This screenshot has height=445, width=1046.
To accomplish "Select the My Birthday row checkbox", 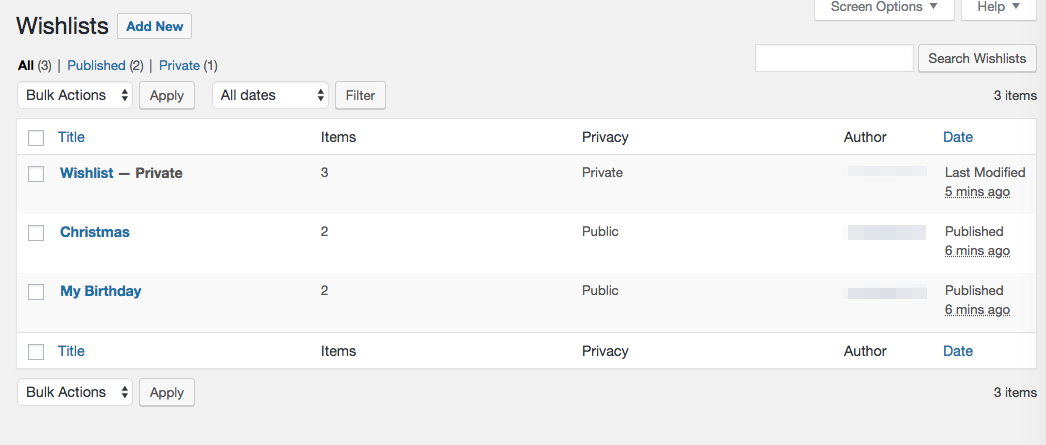I will (x=36, y=292).
